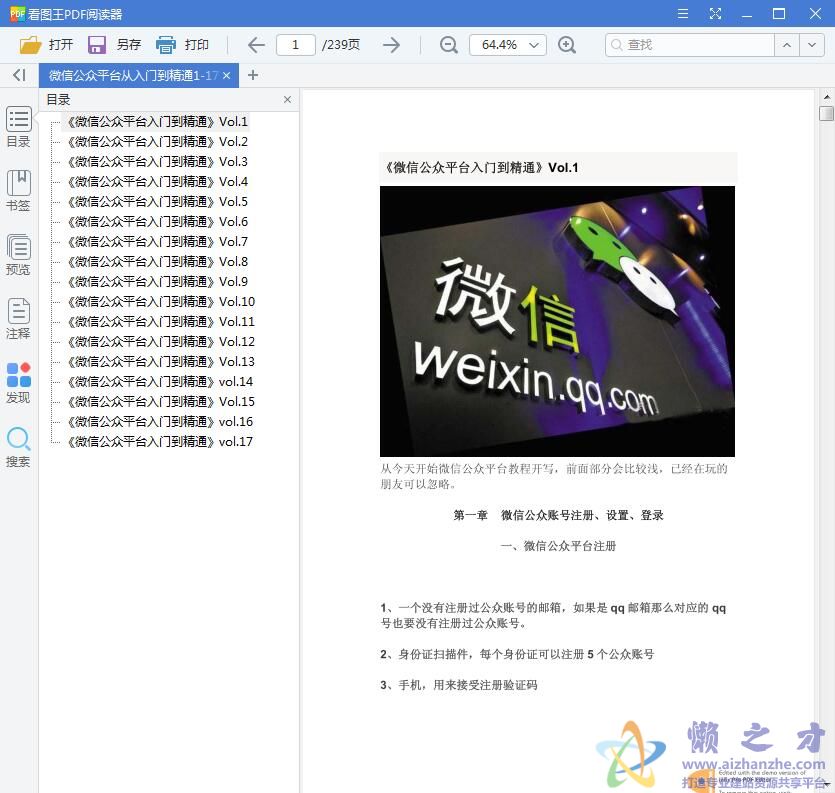Screen dimensions: 835x793
Task: Select outline entry Vol.7
Action: [158, 242]
